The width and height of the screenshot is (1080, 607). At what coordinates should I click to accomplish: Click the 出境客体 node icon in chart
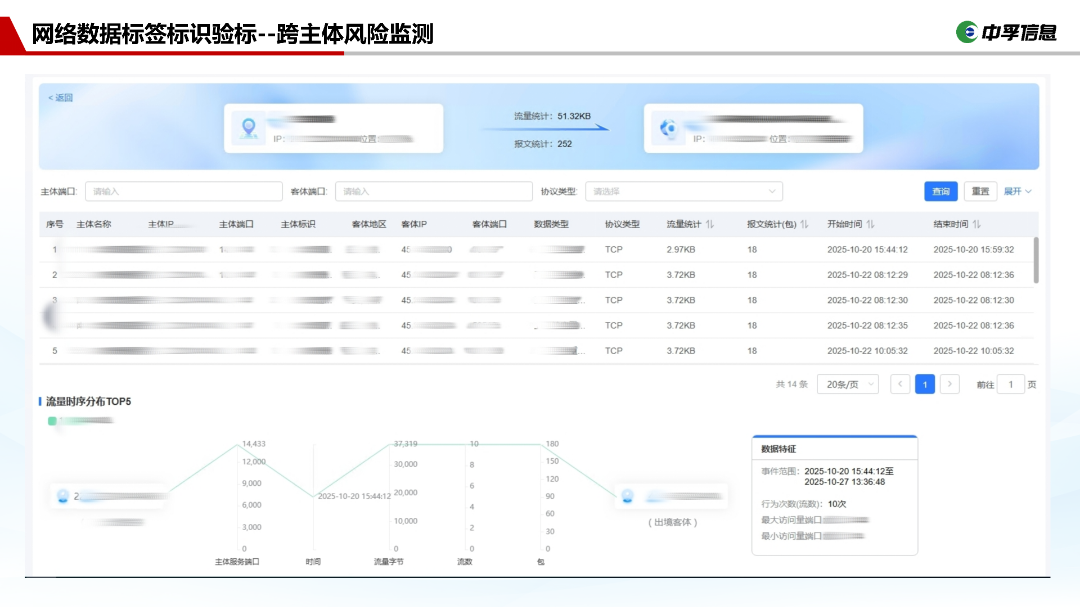[x=627, y=496]
